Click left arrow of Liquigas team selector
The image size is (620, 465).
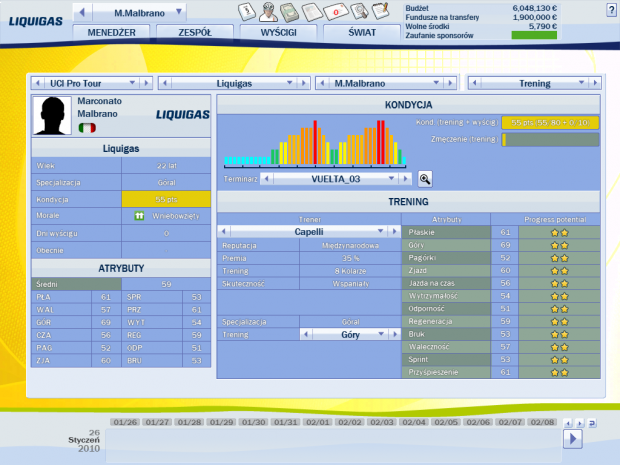(x=165, y=83)
